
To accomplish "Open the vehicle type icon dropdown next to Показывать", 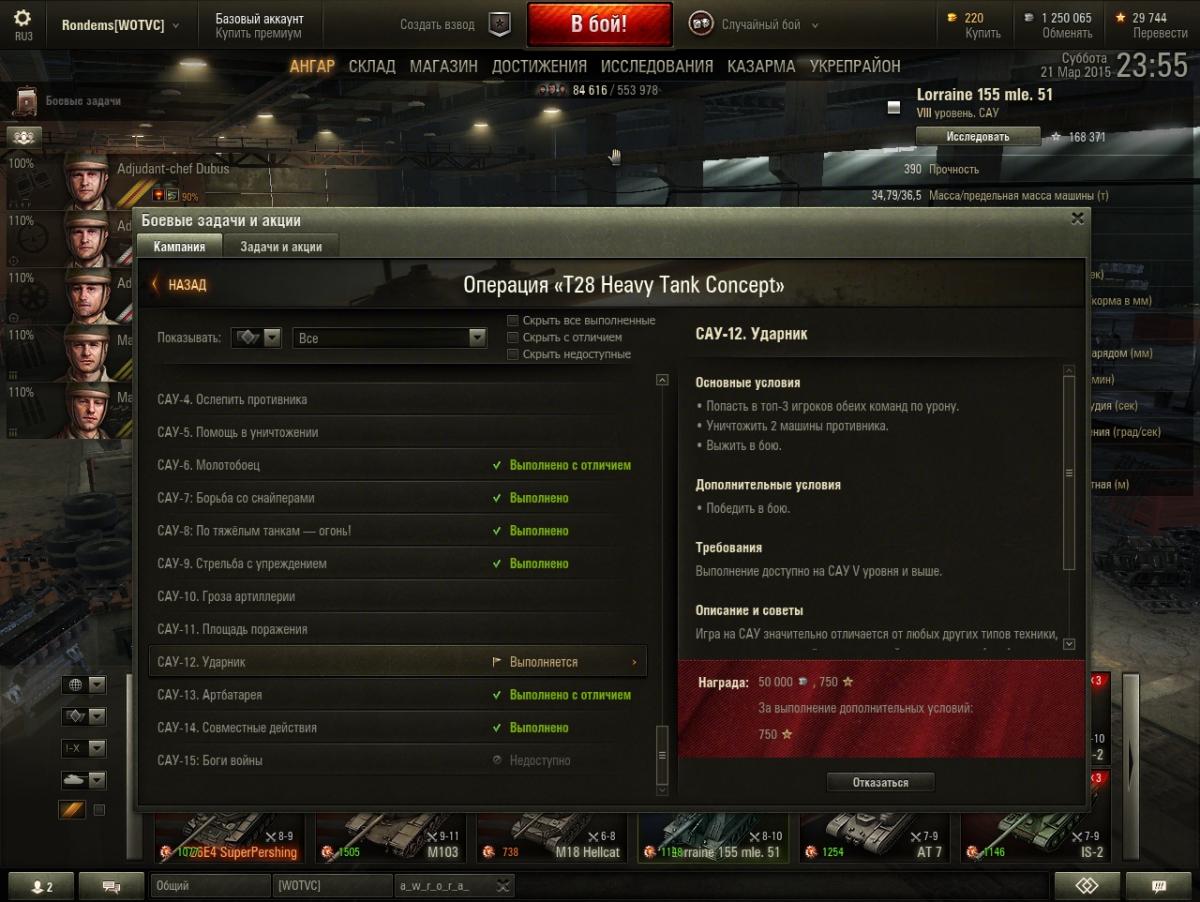I will [x=256, y=338].
